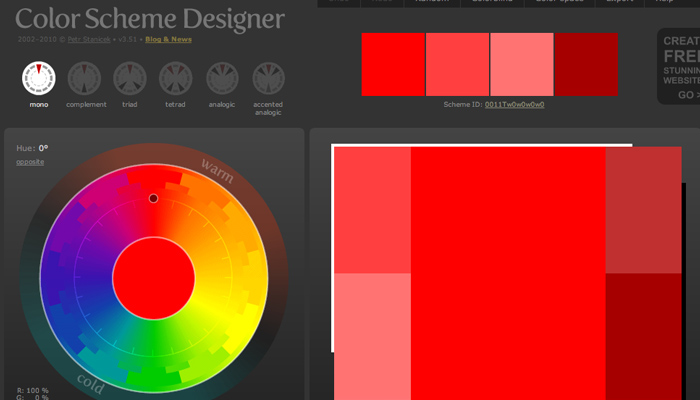Click the large pure red preview block
The image size is (700, 400).
coord(507,272)
